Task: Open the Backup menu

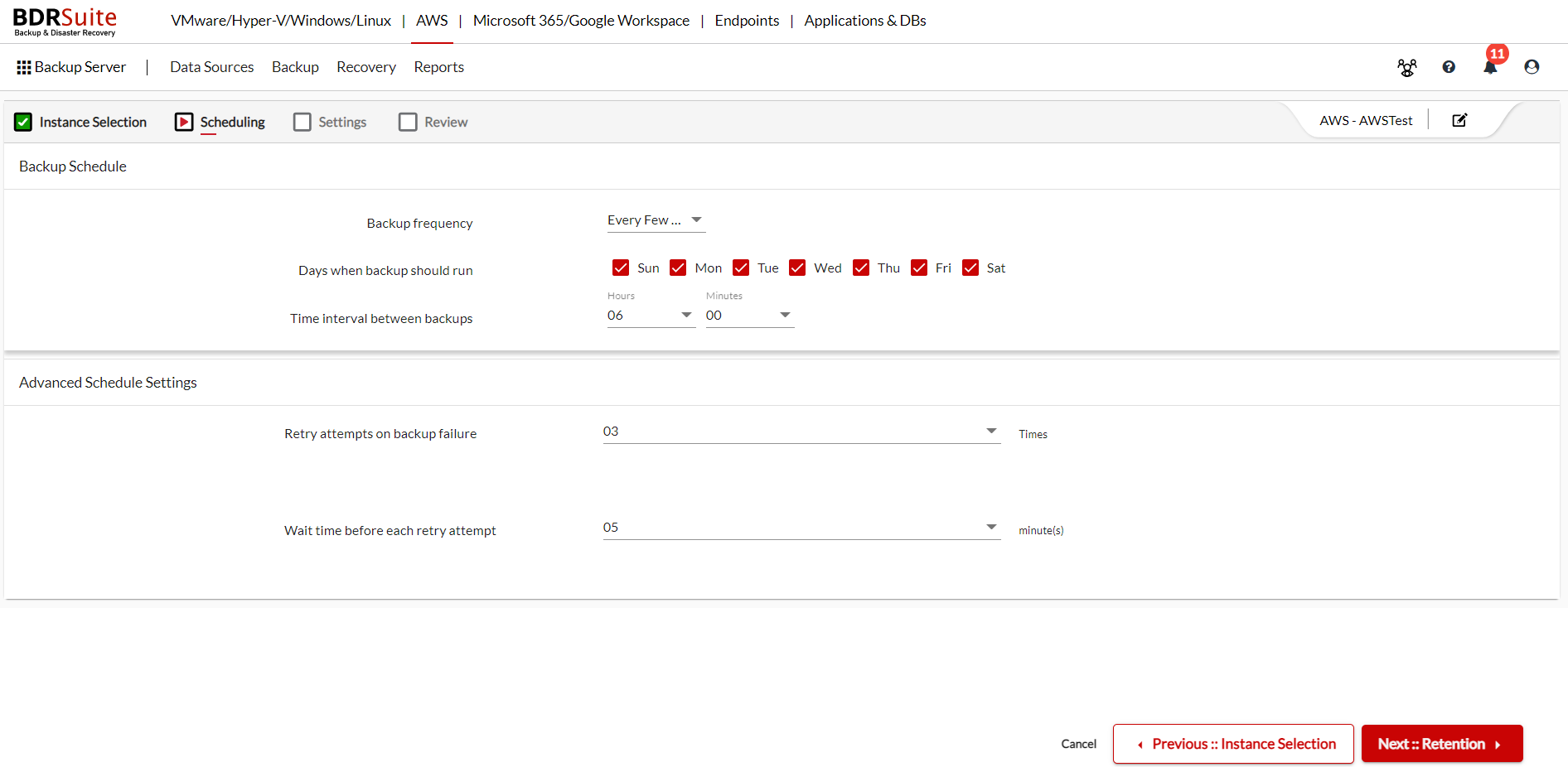Action: (295, 67)
